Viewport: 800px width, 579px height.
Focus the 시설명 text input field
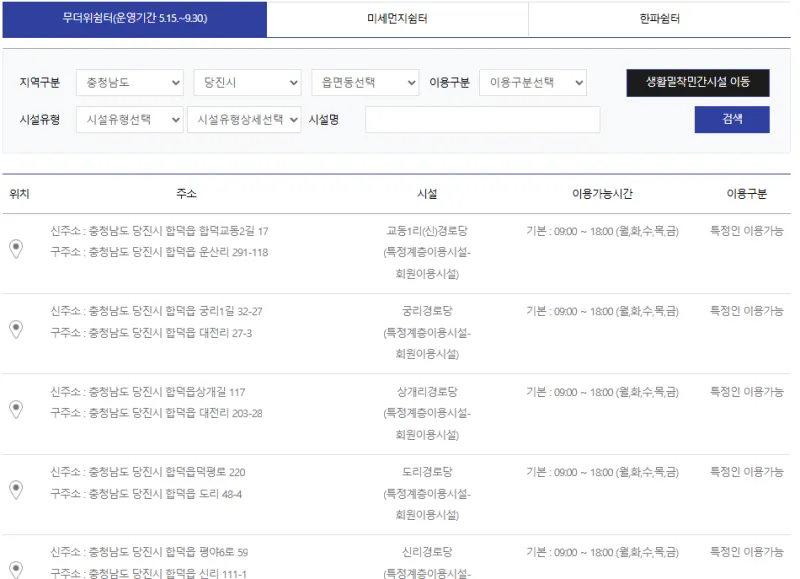(483, 120)
